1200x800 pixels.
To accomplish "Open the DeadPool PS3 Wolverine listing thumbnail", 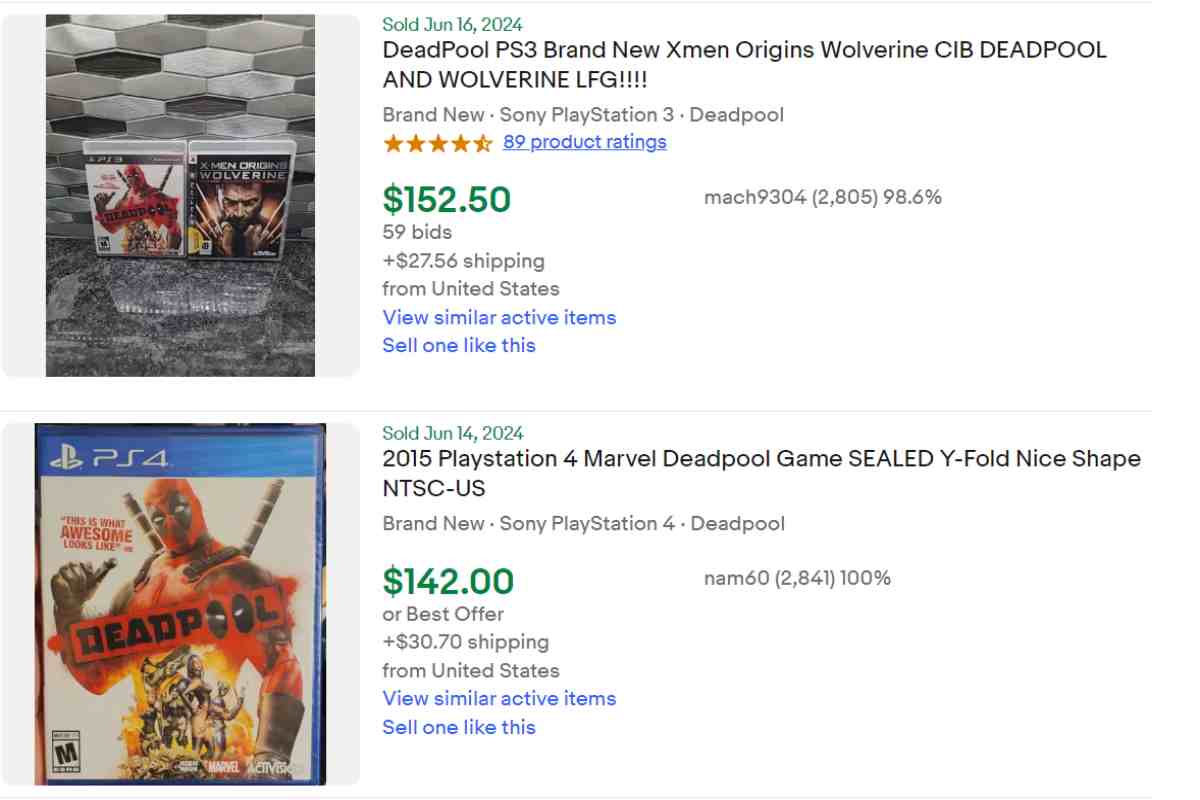I will click(x=181, y=195).
